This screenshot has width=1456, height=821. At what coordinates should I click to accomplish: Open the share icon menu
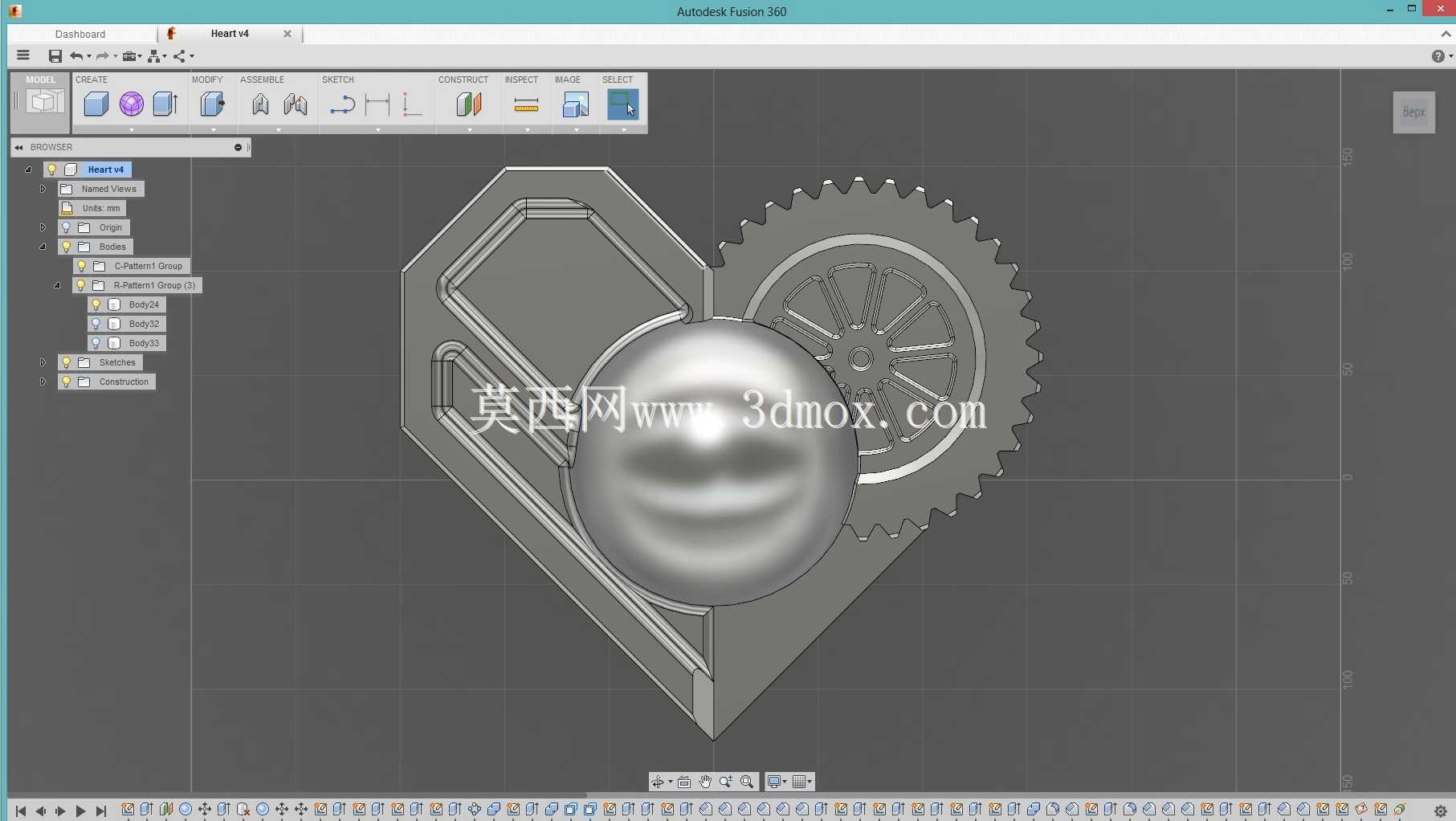pyautogui.click(x=180, y=55)
